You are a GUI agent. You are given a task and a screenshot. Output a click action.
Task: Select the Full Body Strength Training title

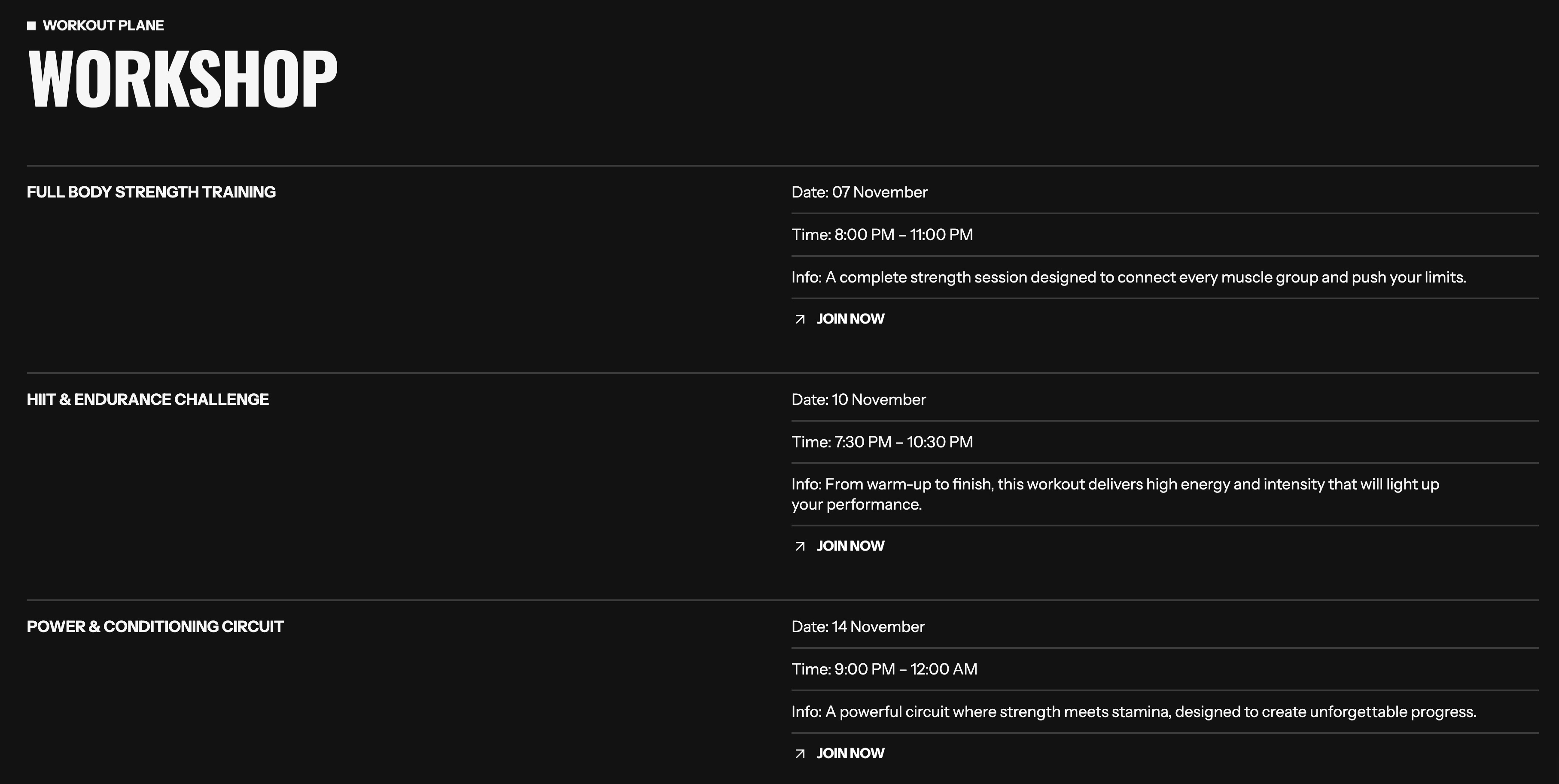(151, 192)
